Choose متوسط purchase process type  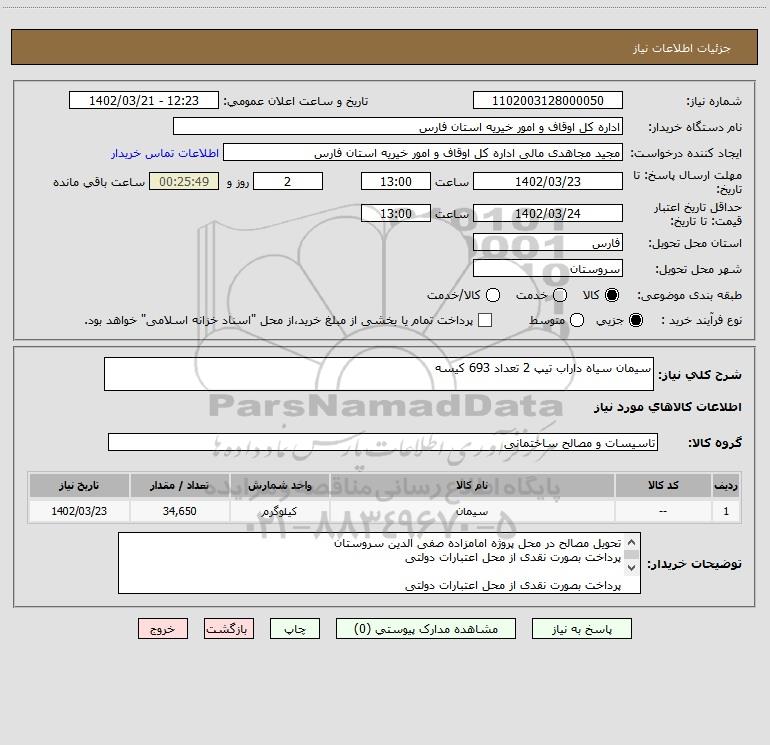(x=577, y=320)
